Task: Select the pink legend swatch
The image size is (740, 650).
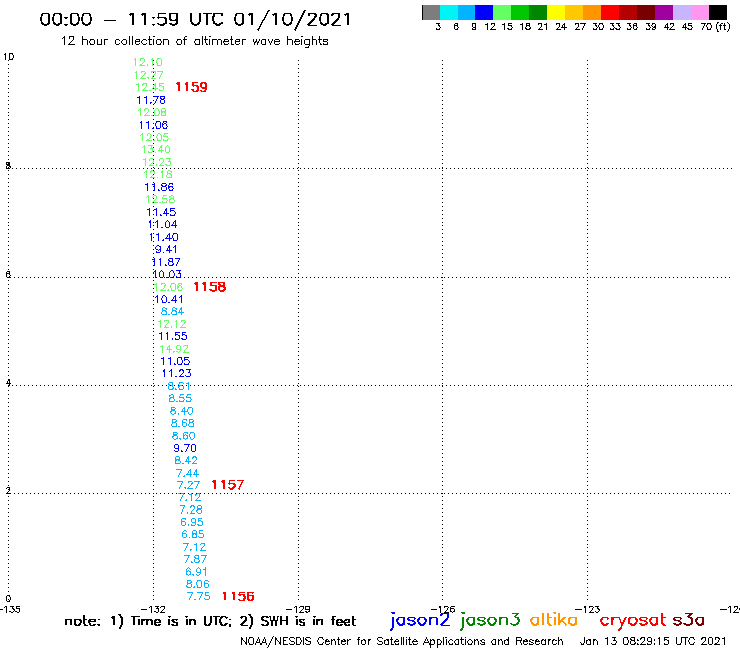Action: pyautogui.click(x=700, y=13)
